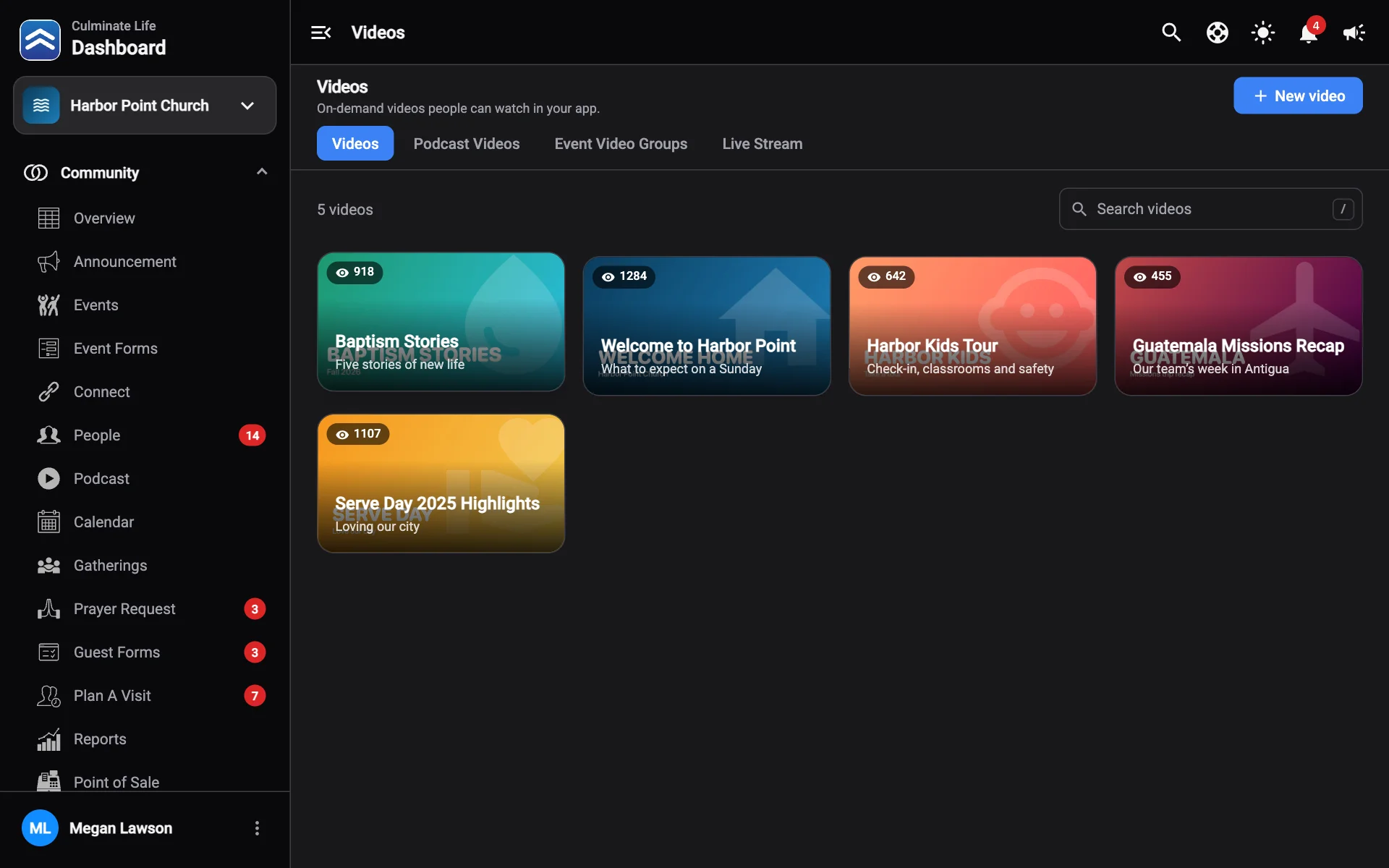Image resolution: width=1389 pixels, height=868 pixels.
Task: Open Plan A Visit in the sidebar
Action: pyautogui.click(x=145, y=696)
